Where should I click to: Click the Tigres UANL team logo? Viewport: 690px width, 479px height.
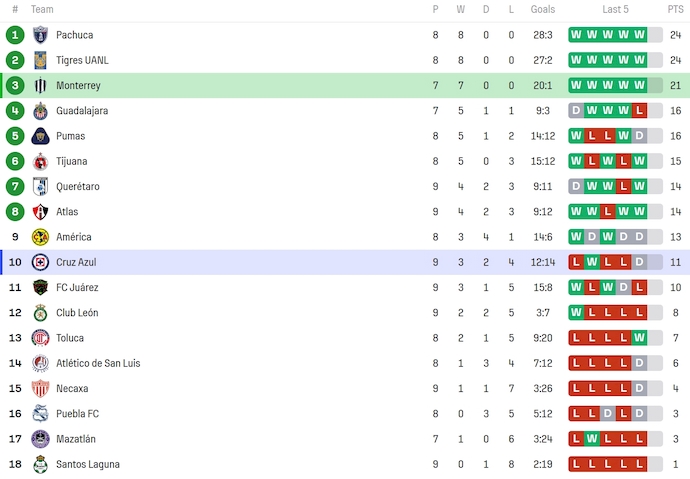click(40, 60)
